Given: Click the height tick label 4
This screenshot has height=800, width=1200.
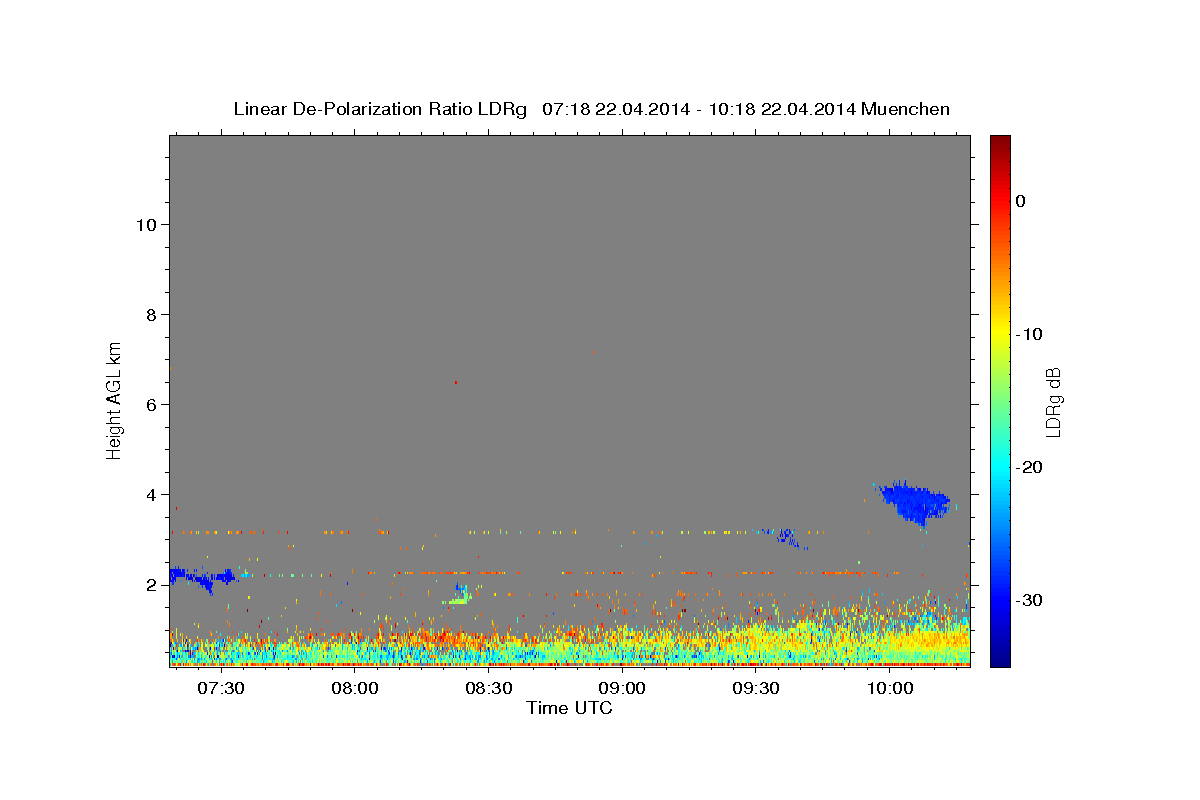Looking at the screenshot, I should 152,495.
